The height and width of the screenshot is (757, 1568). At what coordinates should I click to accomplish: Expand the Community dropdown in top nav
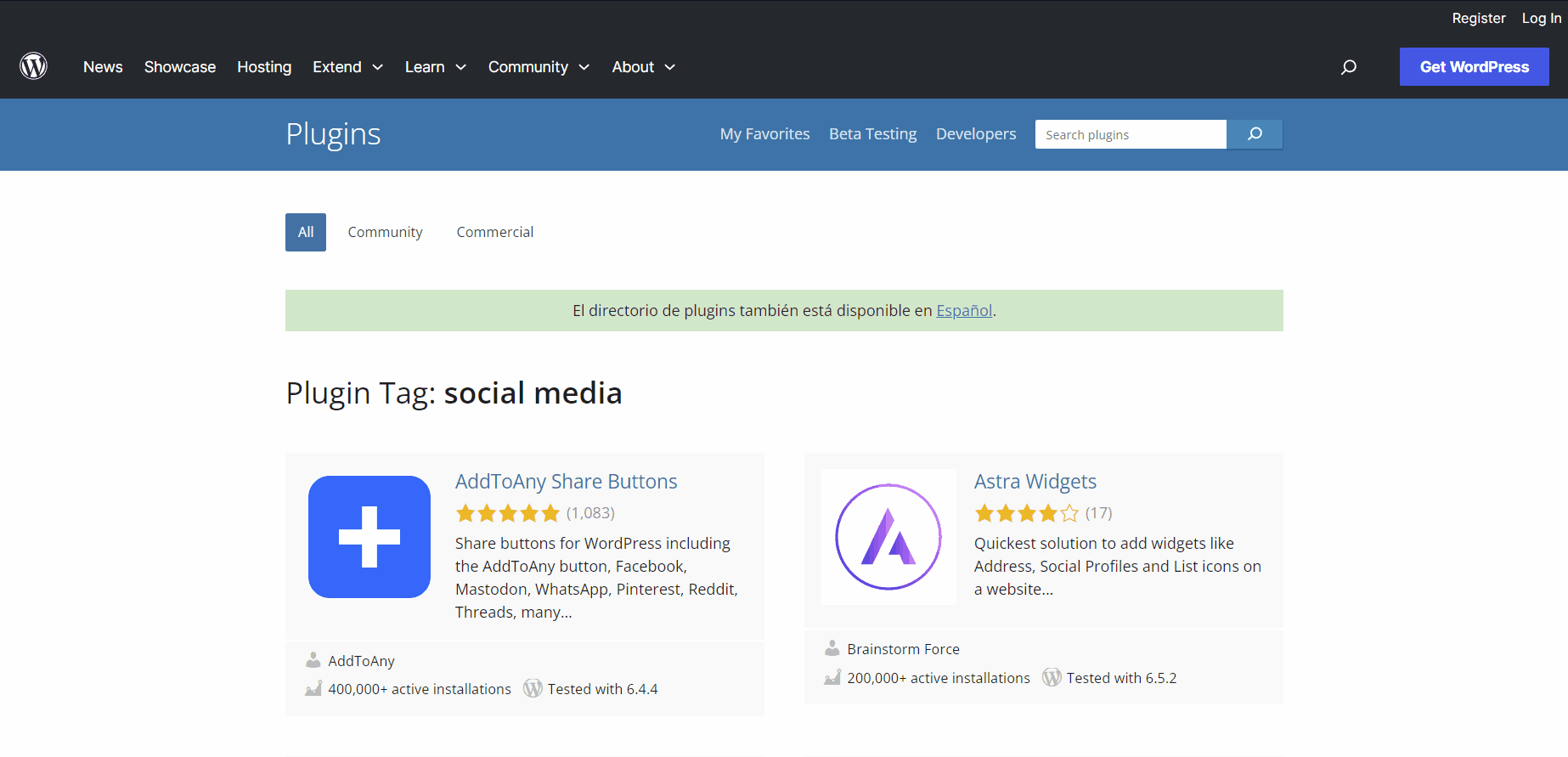tap(538, 67)
